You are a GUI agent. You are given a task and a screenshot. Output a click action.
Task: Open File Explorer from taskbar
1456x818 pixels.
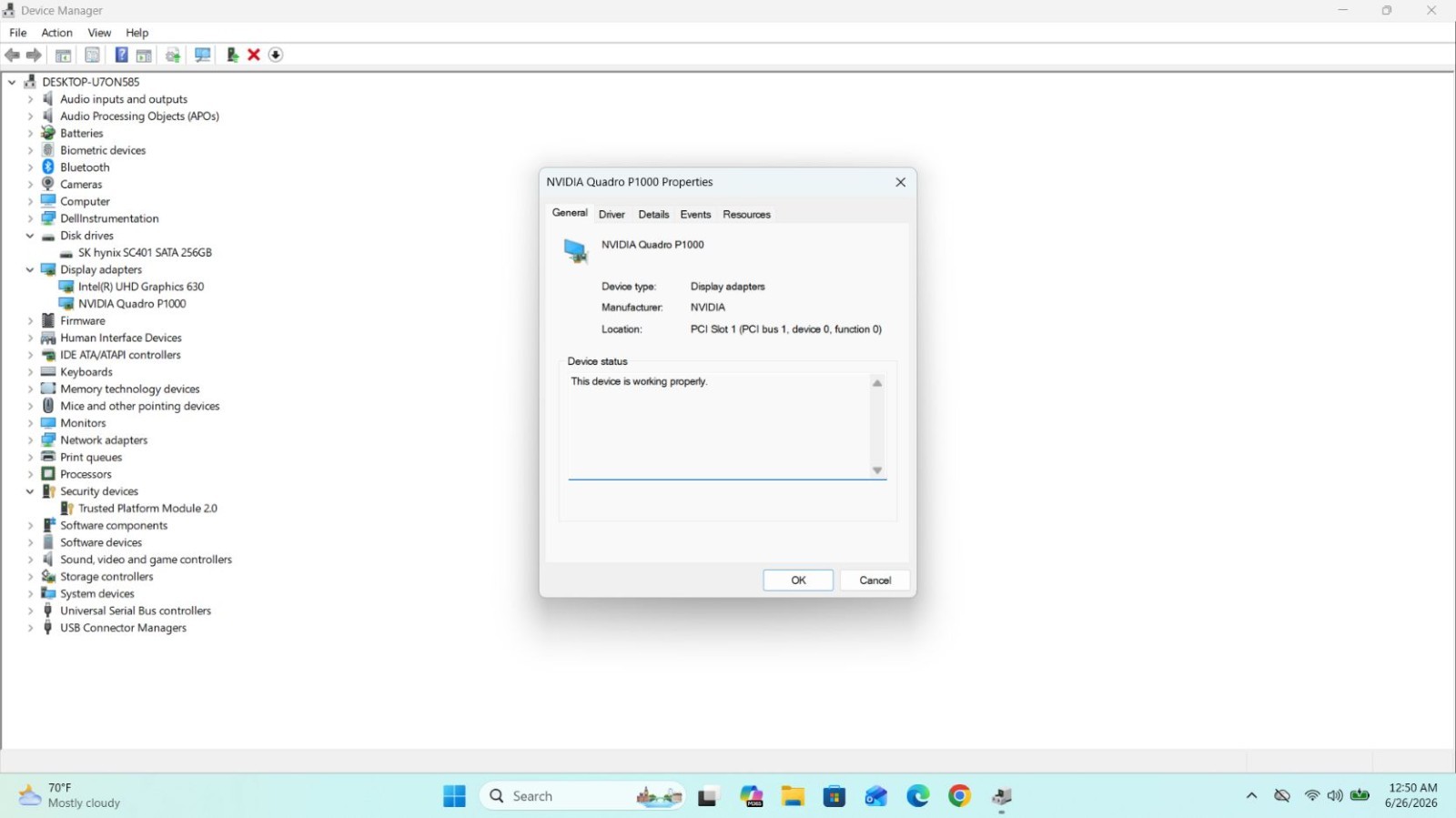pos(793,796)
